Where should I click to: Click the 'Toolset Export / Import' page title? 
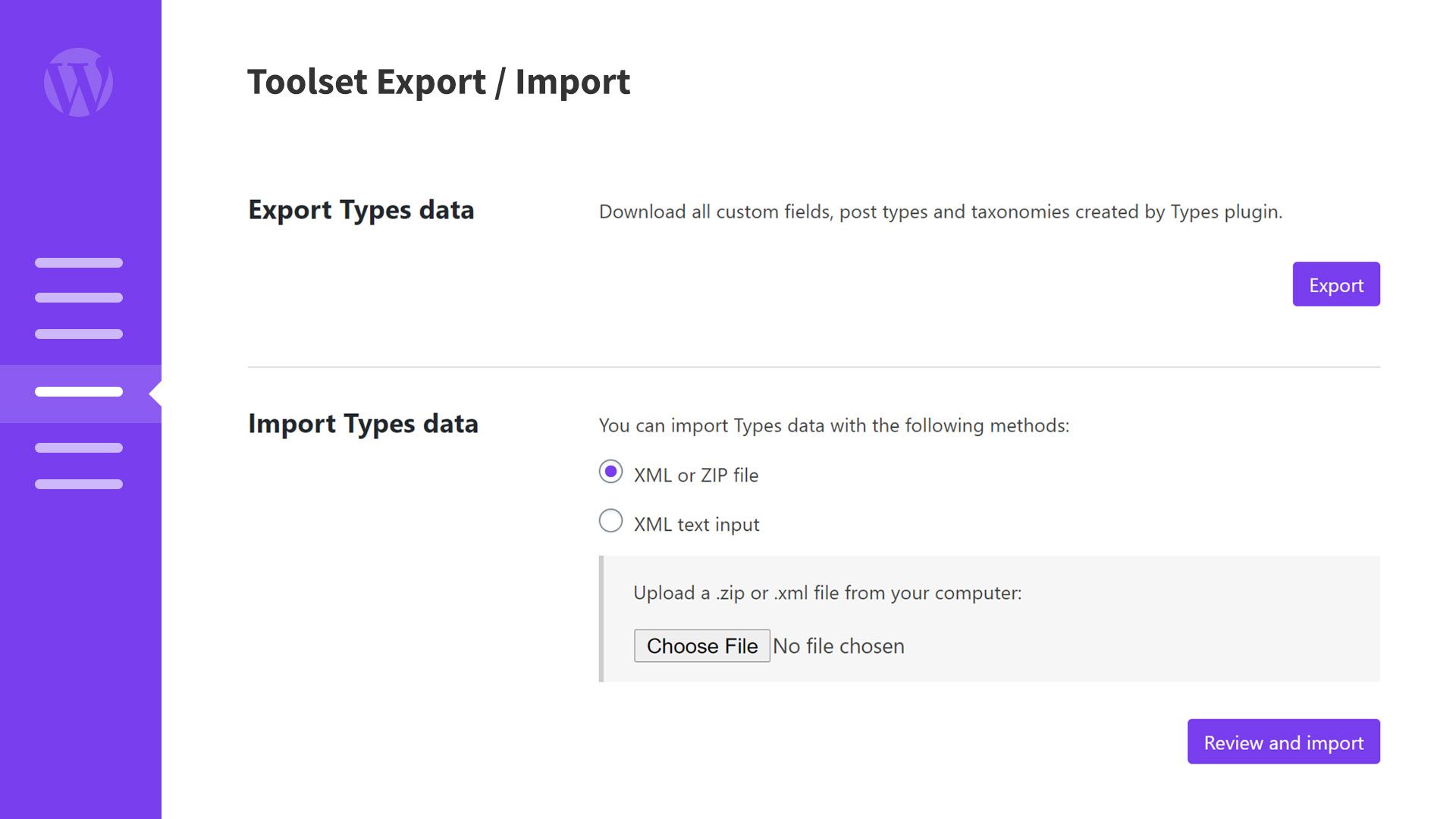(438, 82)
